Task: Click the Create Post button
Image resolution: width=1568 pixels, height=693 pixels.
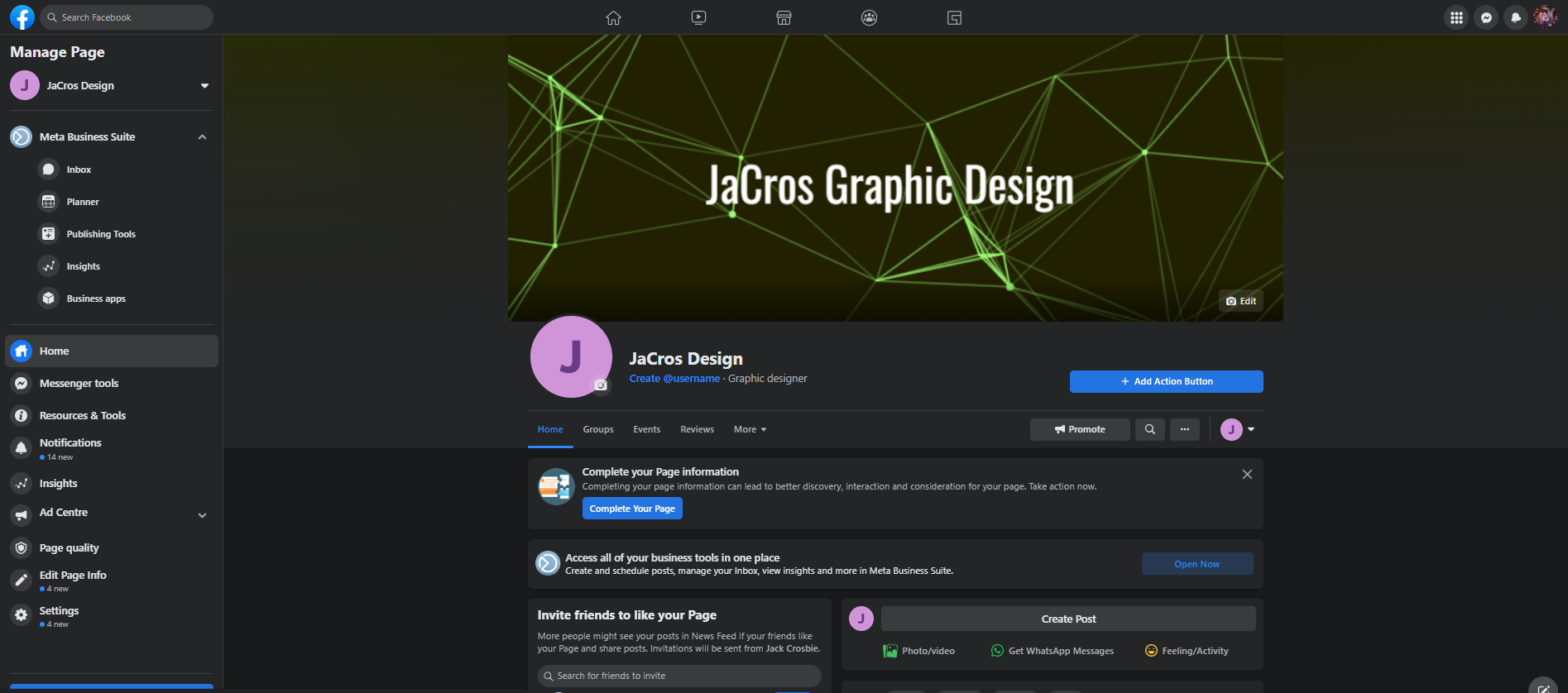Action: 1068,619
